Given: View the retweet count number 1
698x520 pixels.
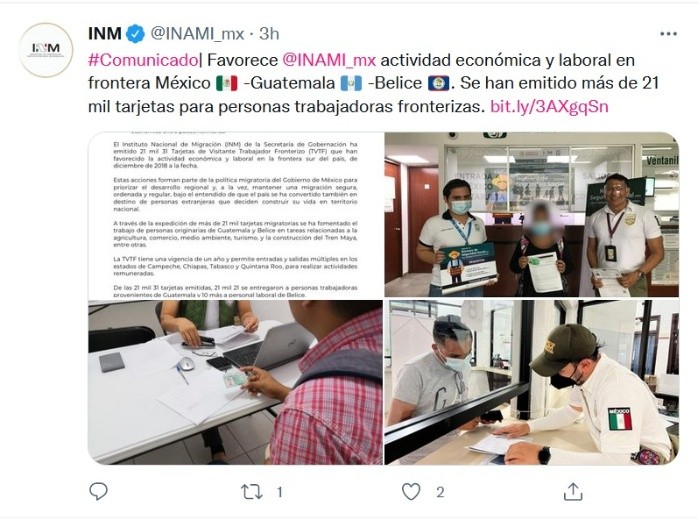Looking at the screenshot, I should coord(280,492).
